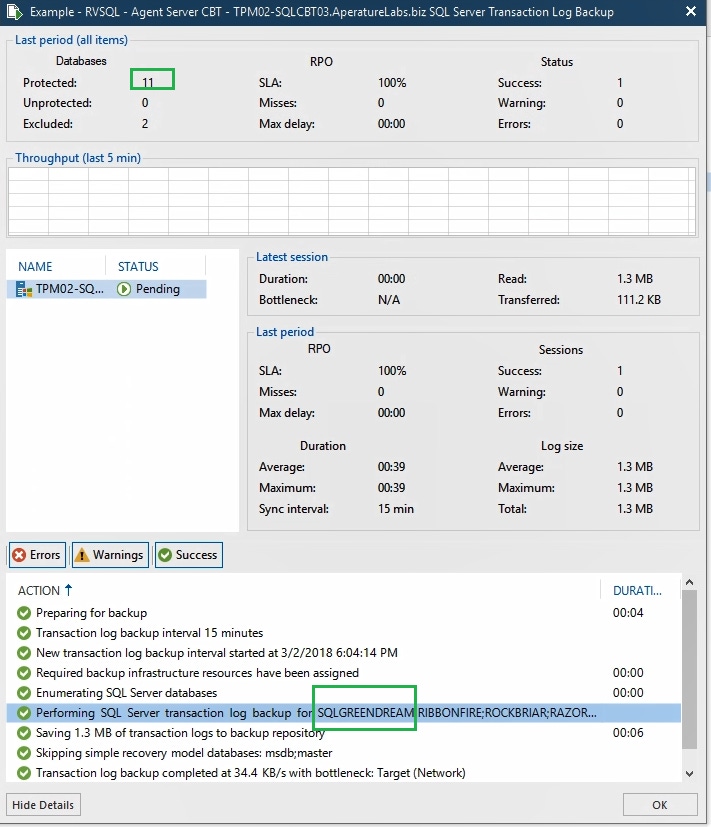Click the green Pending play status icon
Screen dimensions: 711x827
point(124,289)
